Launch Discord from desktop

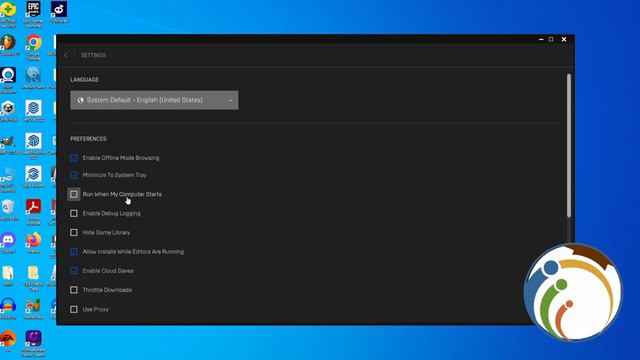pyautogui.click(x=8, y=243)
